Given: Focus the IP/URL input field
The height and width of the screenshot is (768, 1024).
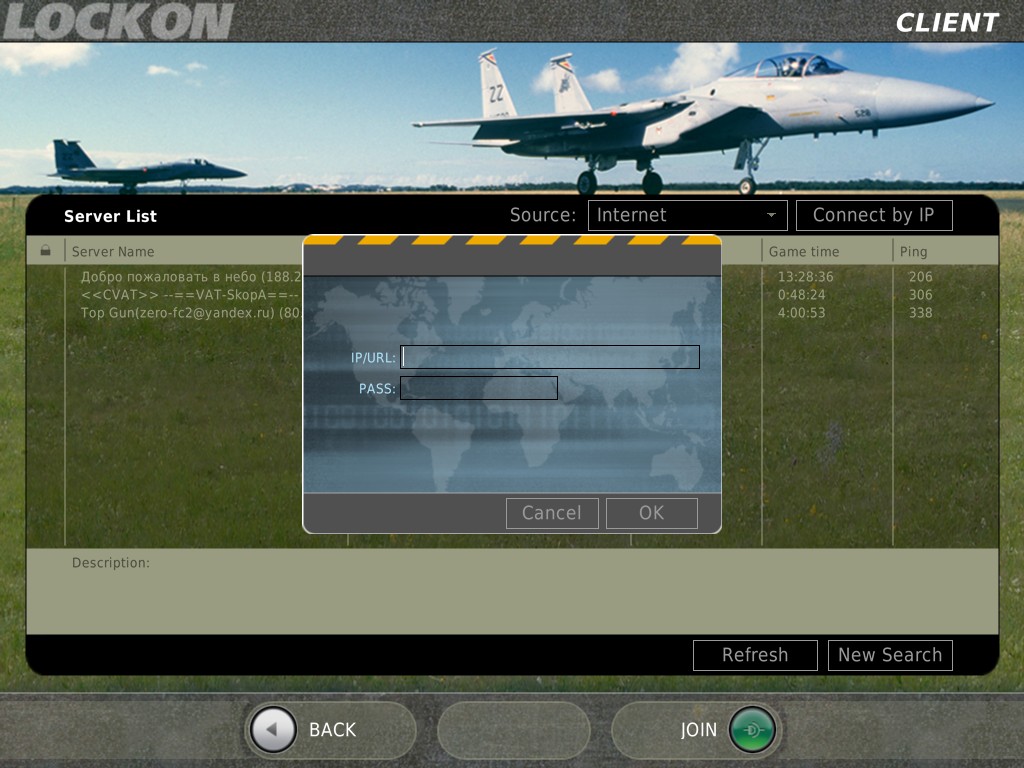Looking at the screenshot, I should (550, 357).
